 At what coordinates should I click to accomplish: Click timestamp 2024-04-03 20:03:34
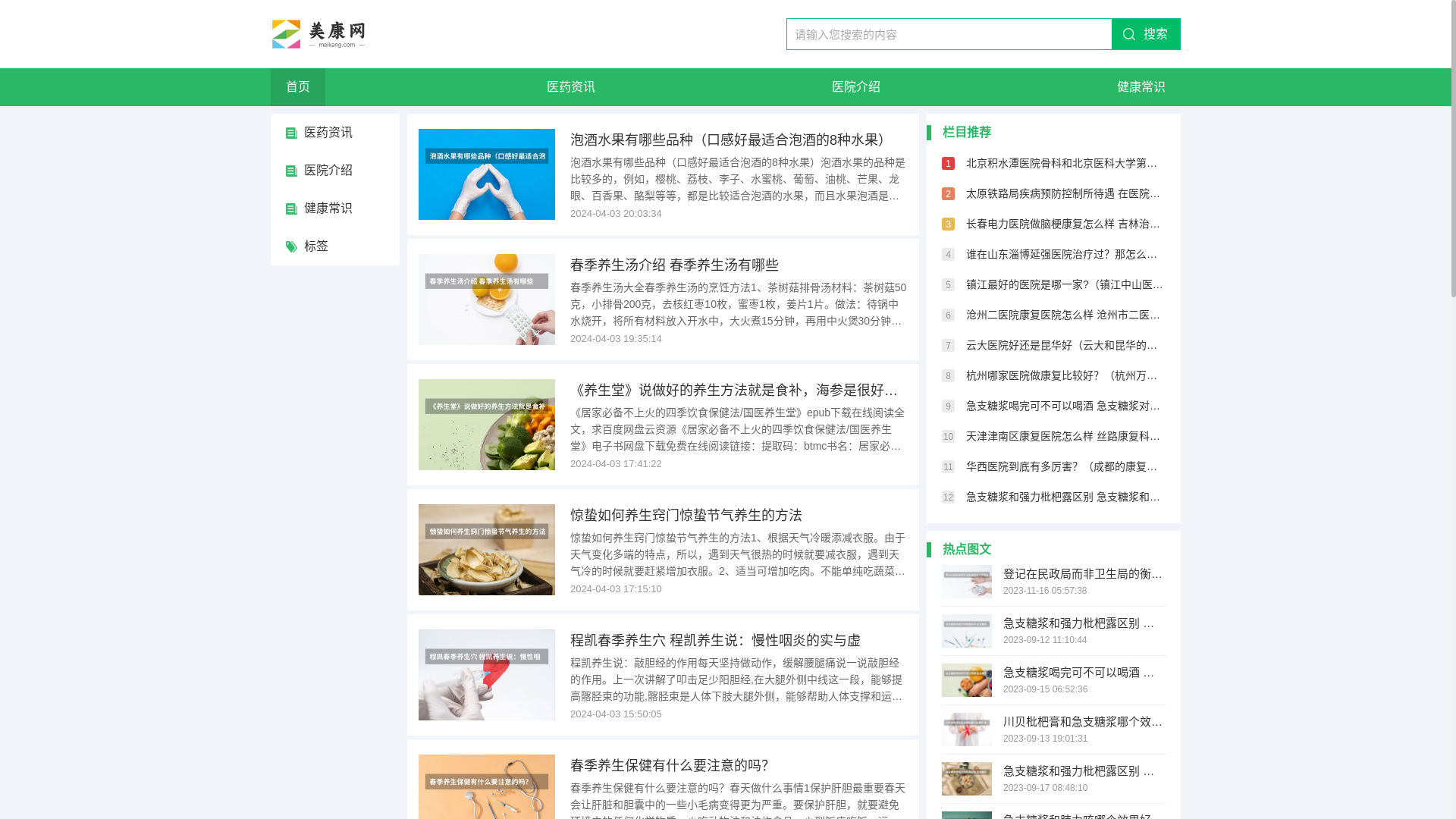coord(616,214)
